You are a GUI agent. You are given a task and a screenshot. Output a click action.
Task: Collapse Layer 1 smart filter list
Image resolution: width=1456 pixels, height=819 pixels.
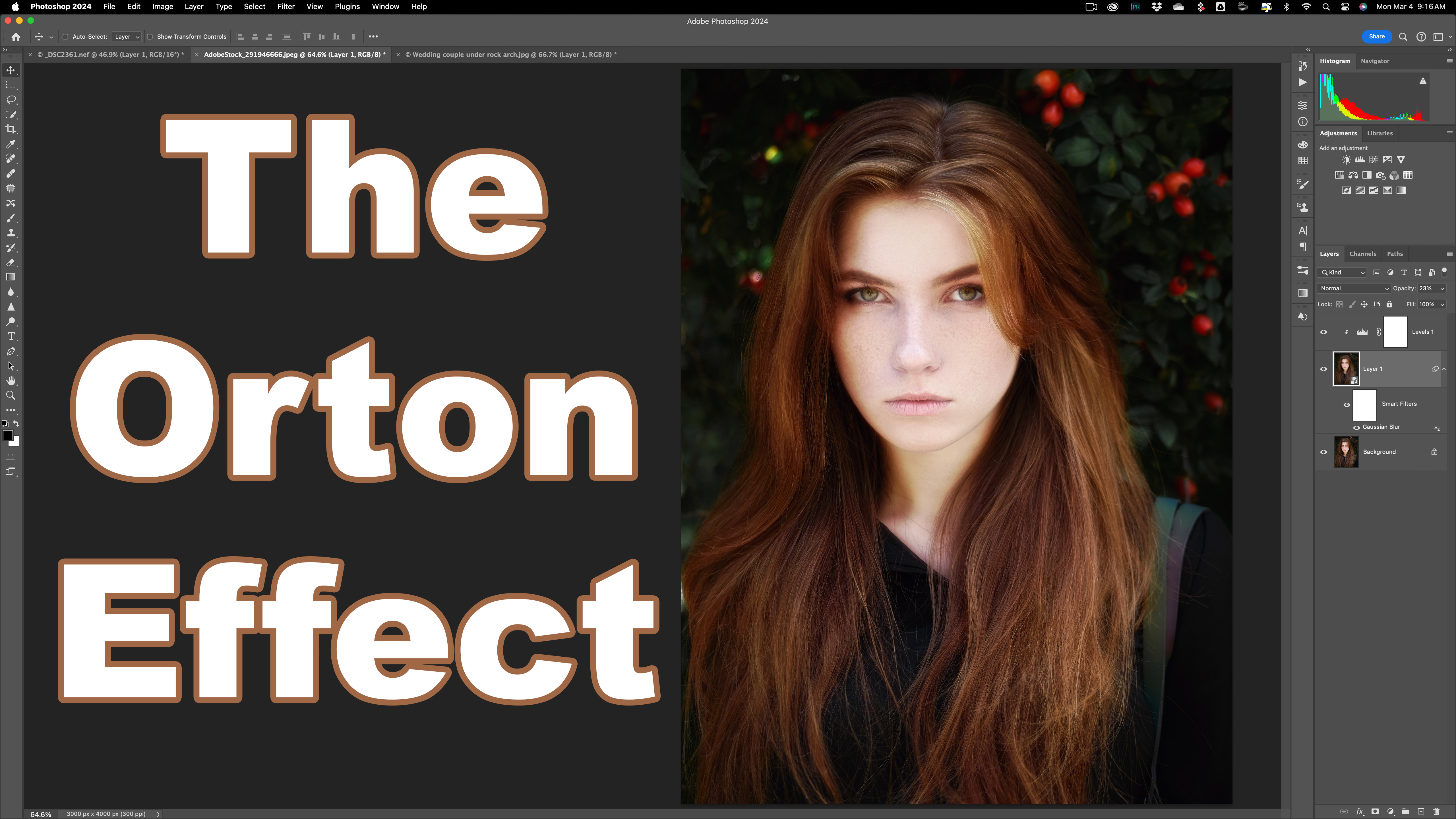point(1443,369)
